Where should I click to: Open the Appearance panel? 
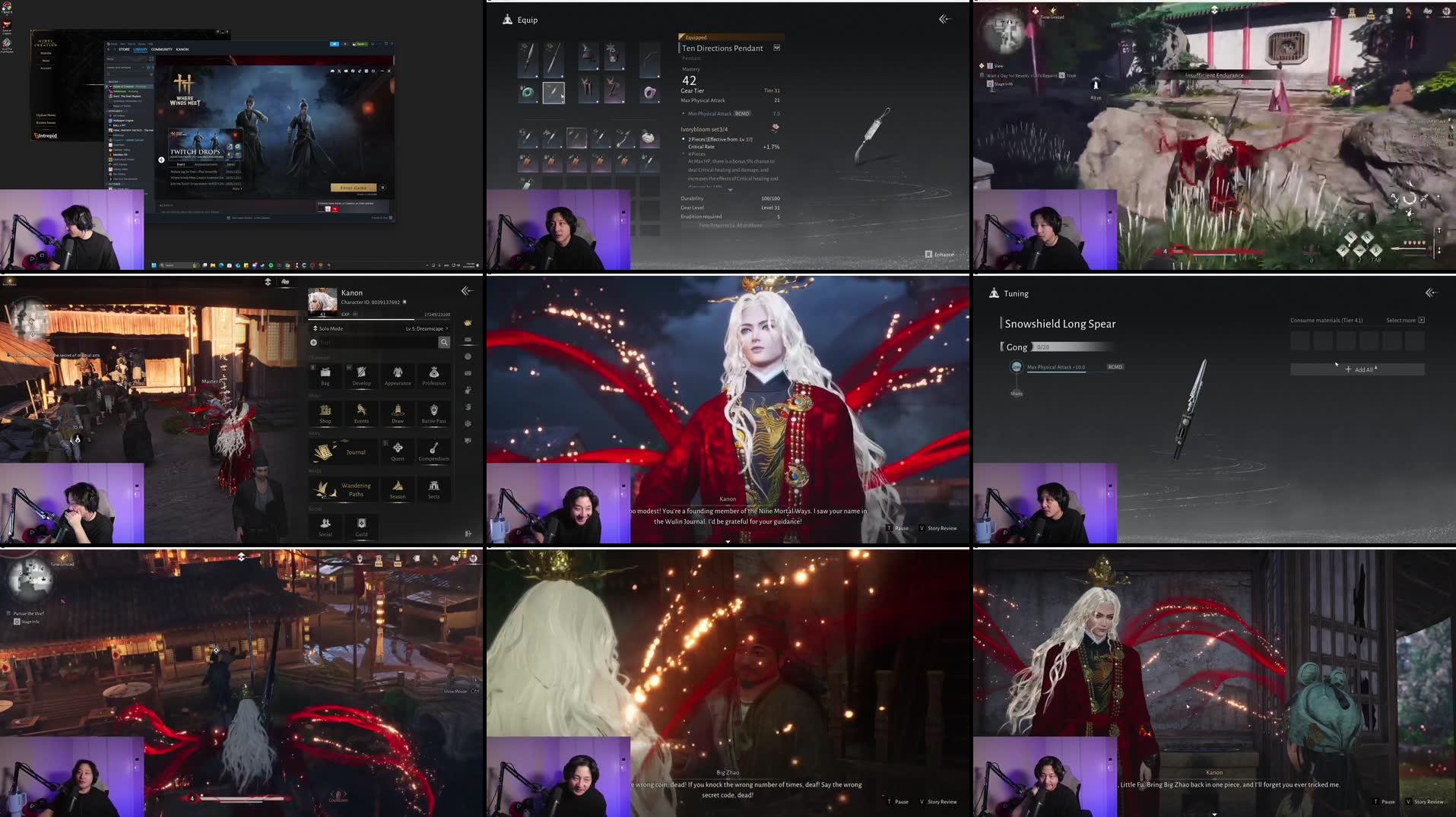pyautogui.click(x=398, y=376)
